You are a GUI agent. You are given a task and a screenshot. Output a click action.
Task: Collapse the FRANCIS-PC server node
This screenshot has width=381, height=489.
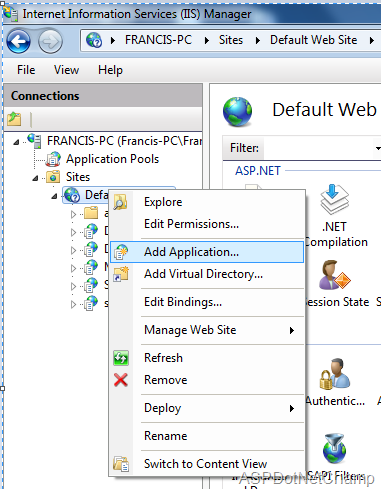pos(16,142)
